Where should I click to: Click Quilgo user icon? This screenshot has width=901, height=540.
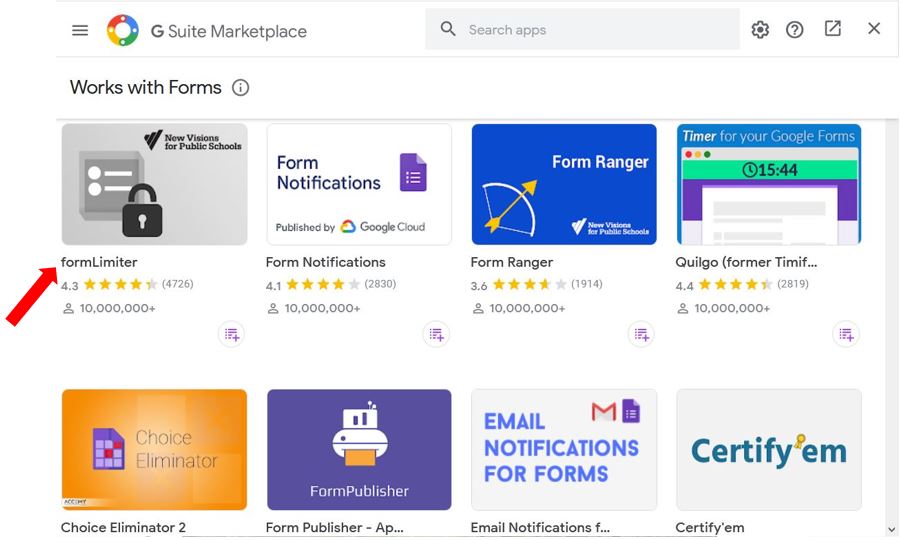683,308
